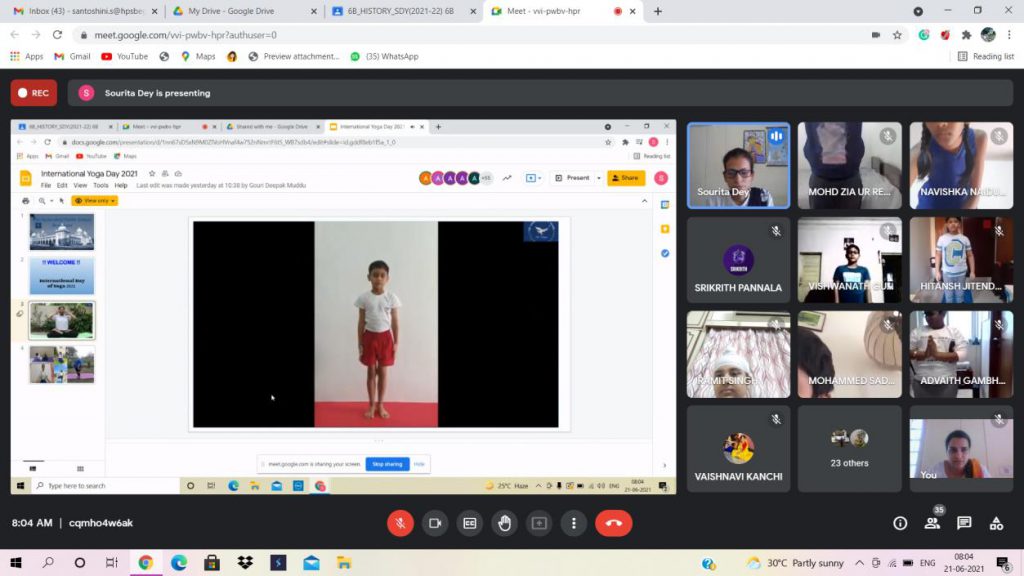The image size is (1024, 576).
Task: Expand hidden system tray icons chevron
Action: click(859, 563)
